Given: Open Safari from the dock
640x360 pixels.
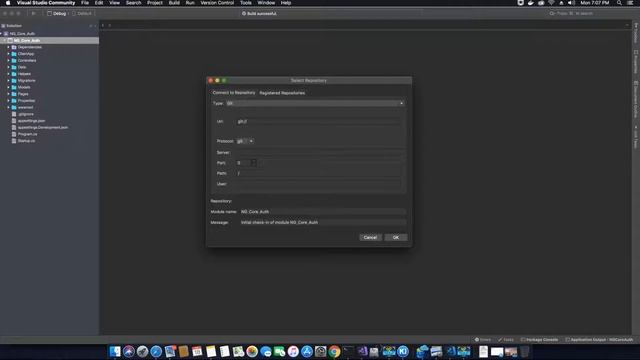Looking at the screenshot, I should [x=156, y=351].
